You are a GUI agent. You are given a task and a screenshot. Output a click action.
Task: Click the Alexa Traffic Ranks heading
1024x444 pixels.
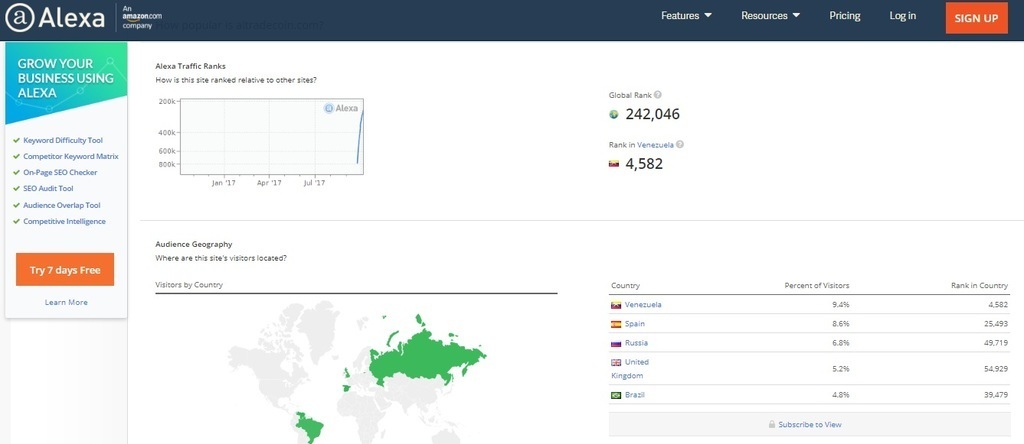(191, 66)
